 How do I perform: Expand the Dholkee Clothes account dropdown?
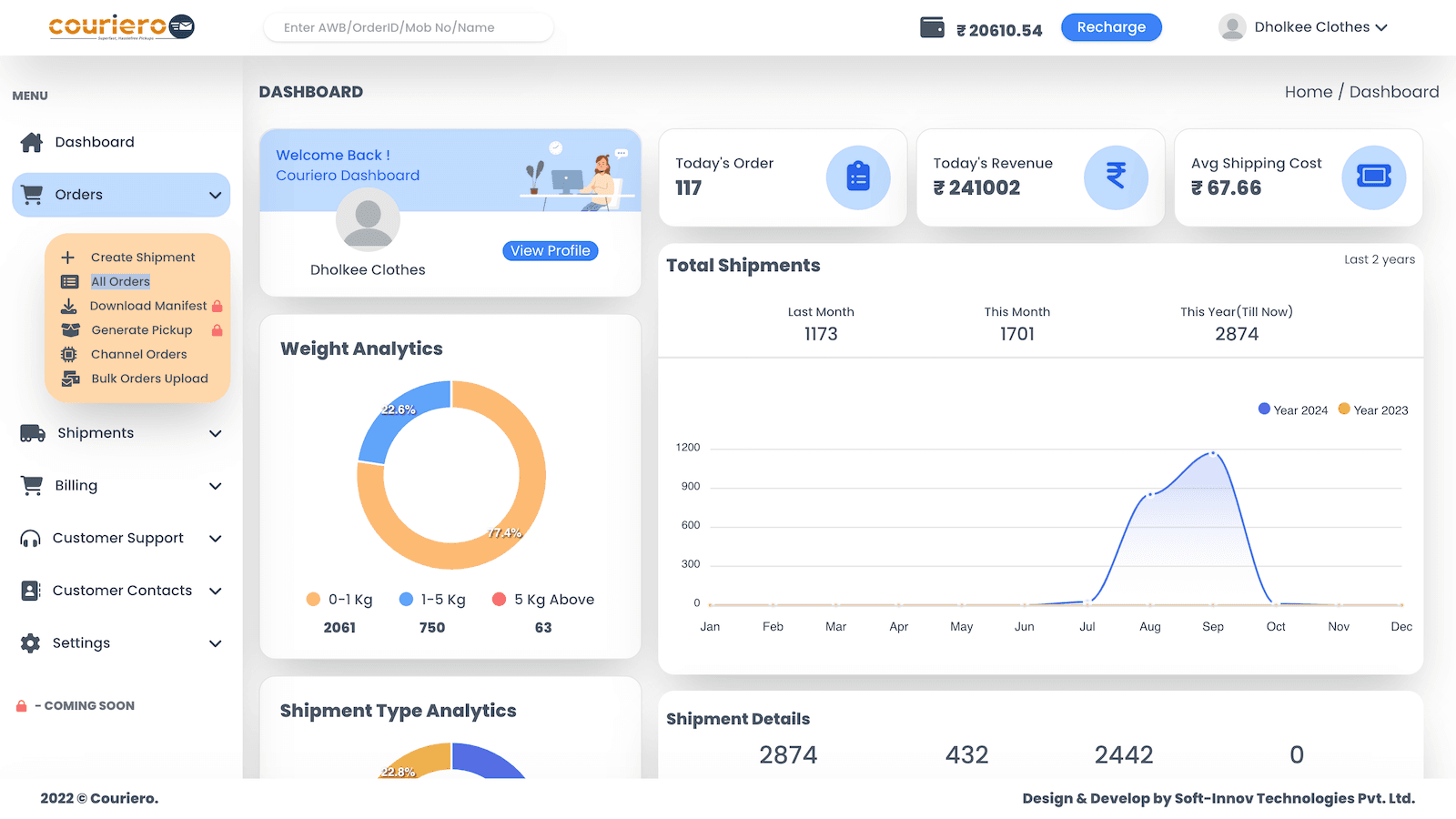coord(1310,26)
